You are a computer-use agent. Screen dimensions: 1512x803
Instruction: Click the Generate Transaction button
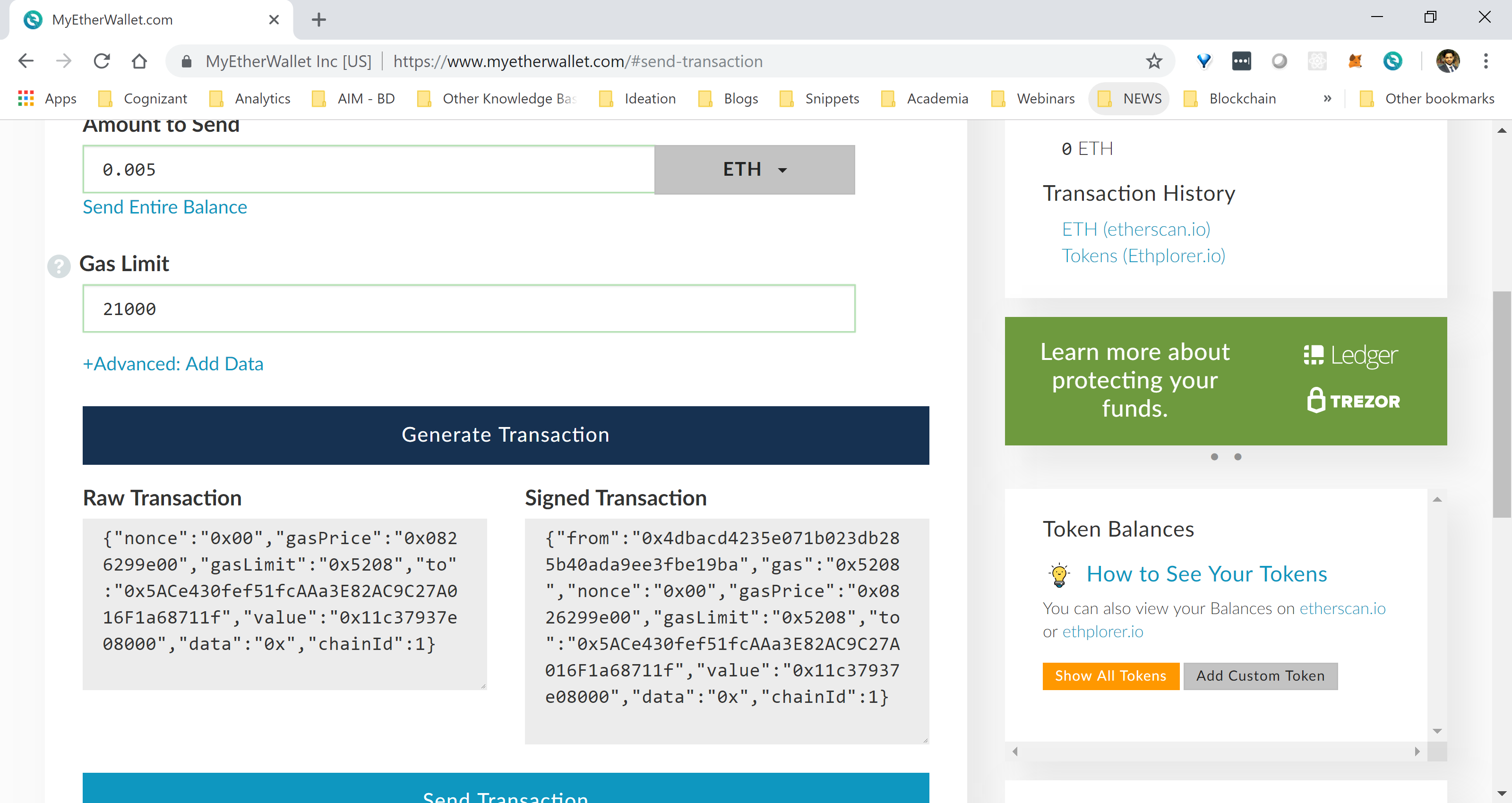[x=506, y=434]
